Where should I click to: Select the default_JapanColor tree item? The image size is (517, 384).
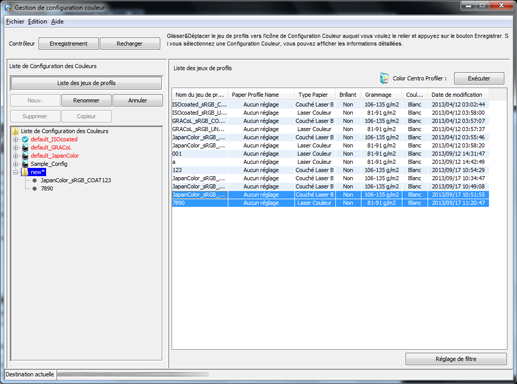coord(55,156)
